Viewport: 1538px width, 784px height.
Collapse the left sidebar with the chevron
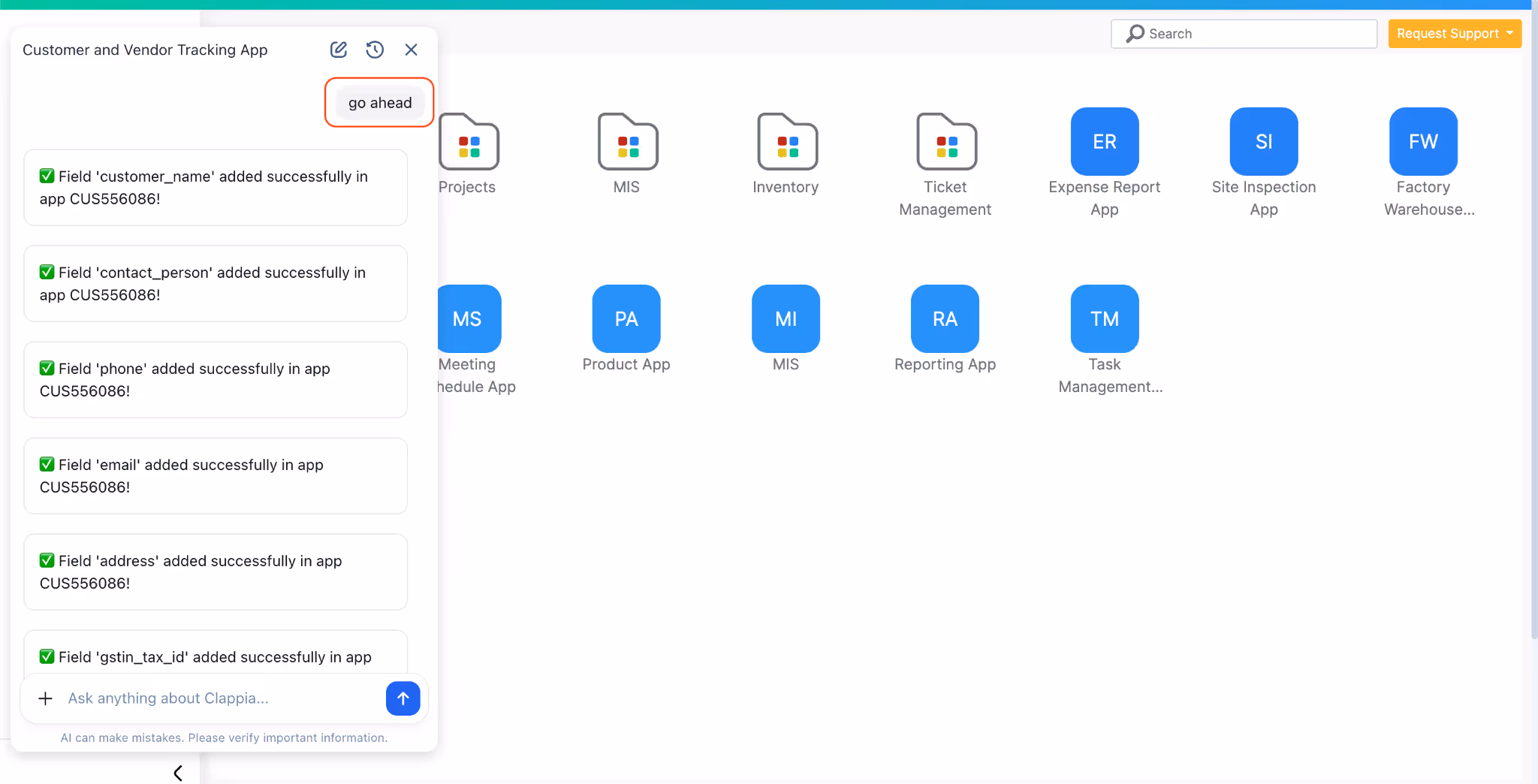click(178, 772)
